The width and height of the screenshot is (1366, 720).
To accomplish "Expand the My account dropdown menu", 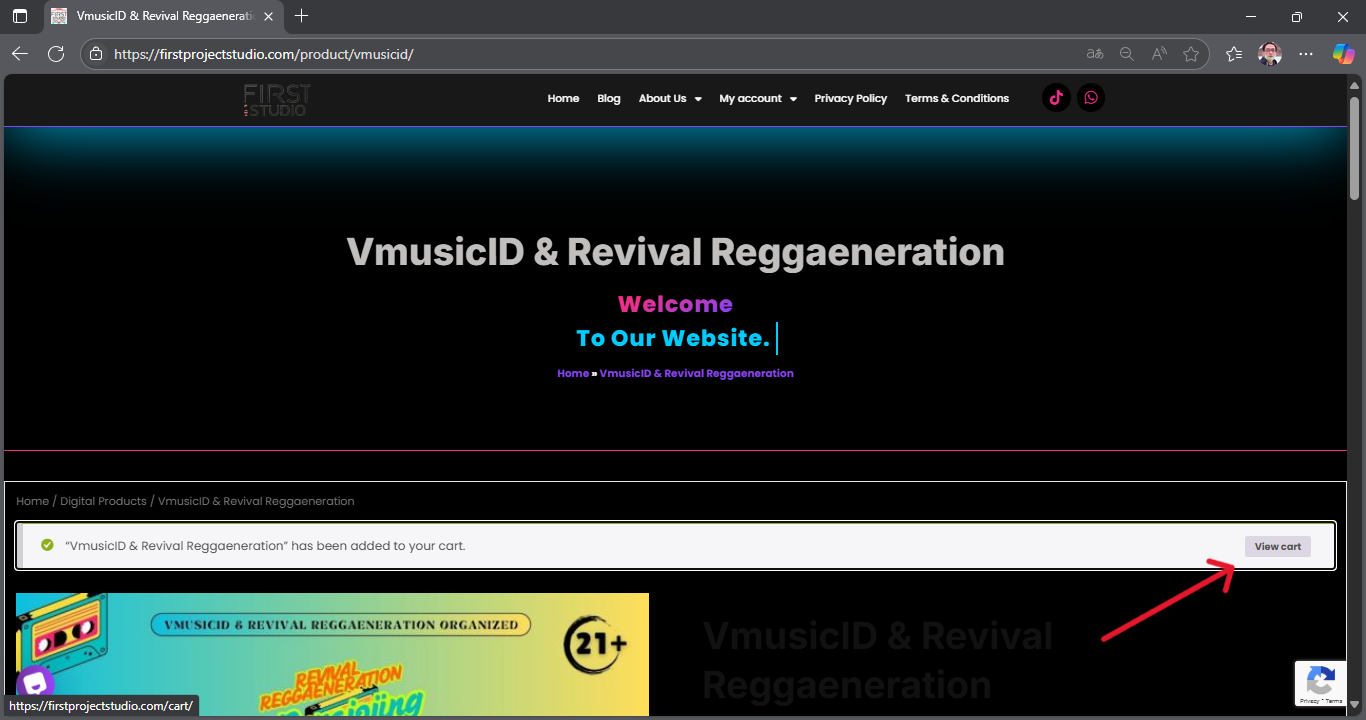I will coord(758,98).
